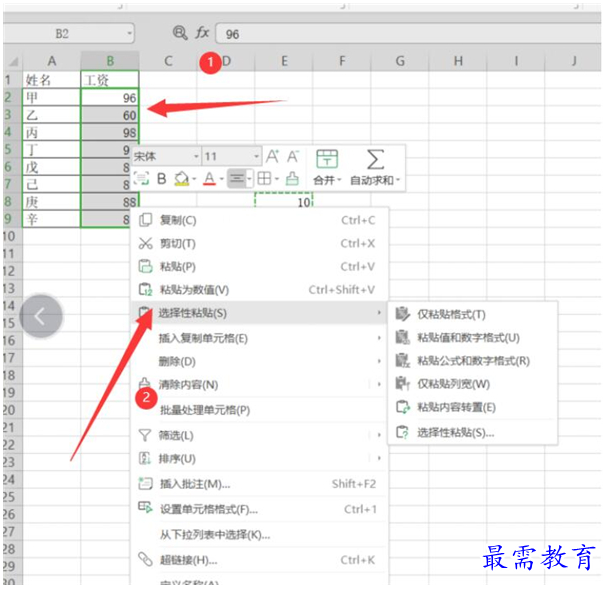Open the font color dropdown arrow

[x=221, y=179]
